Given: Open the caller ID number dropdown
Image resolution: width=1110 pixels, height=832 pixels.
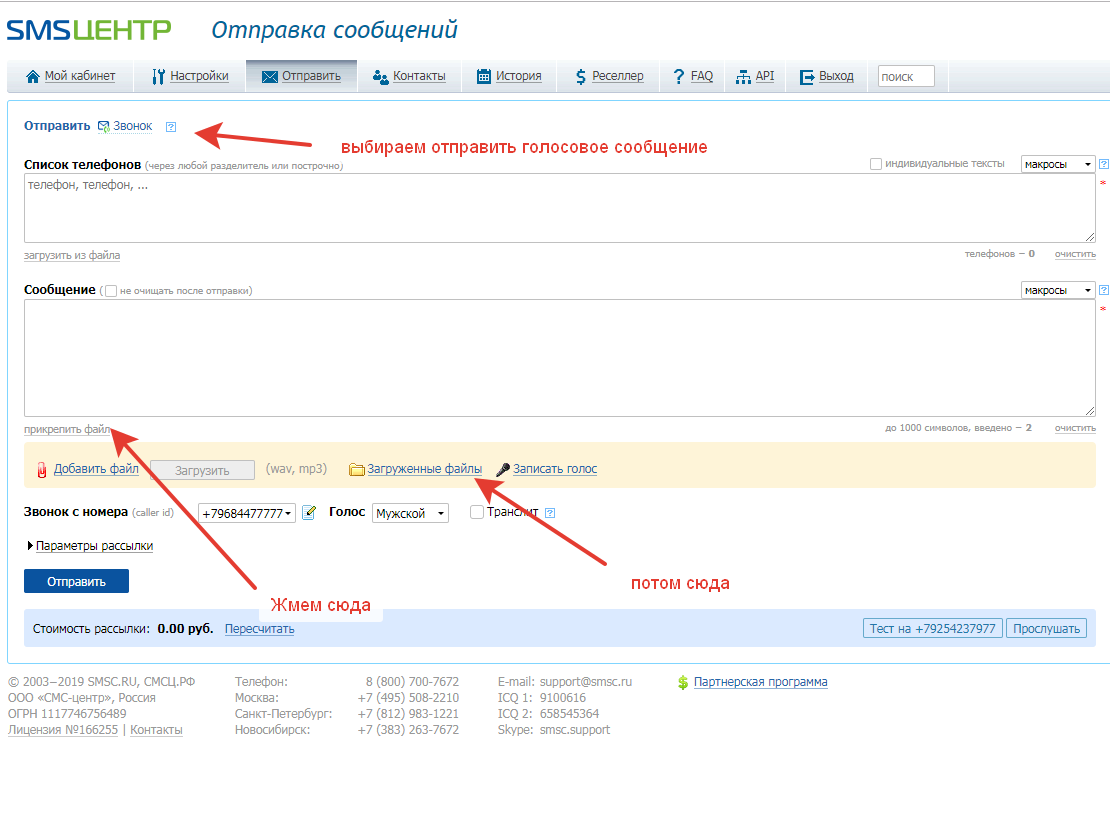Looking at the screenshot, I should pos(247,513).
